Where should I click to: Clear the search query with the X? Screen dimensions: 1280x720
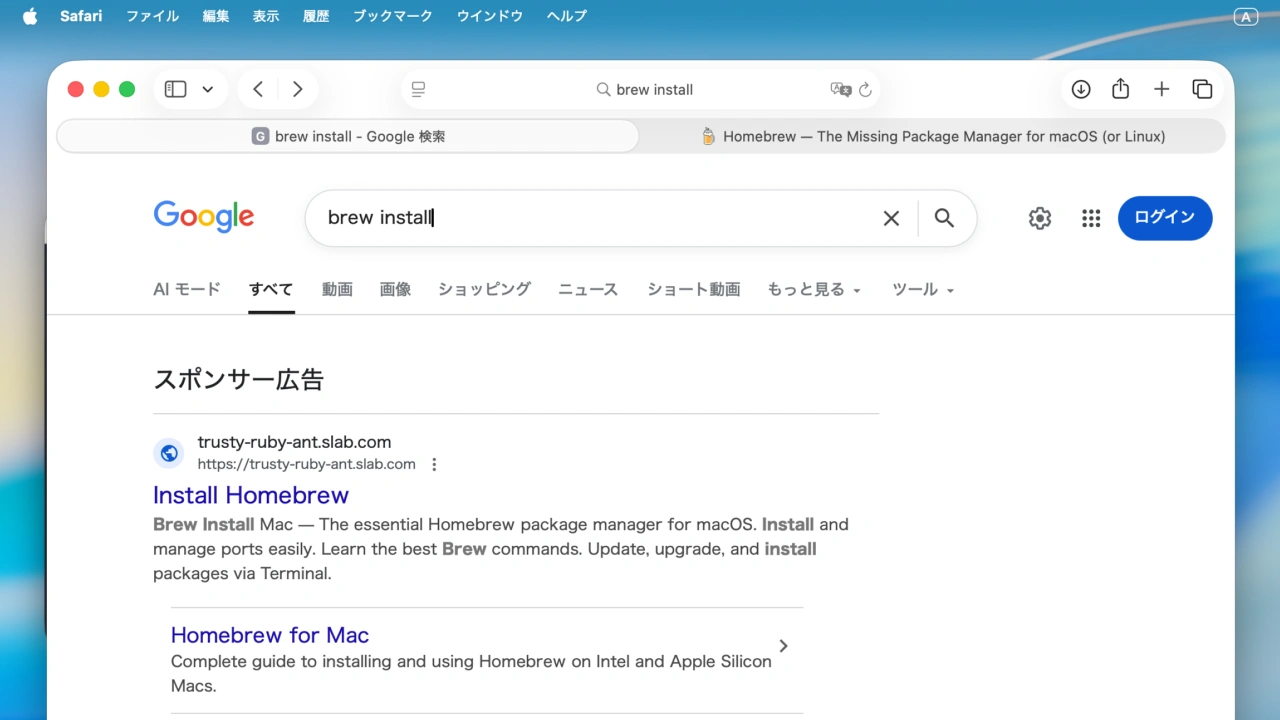pos(890,218)
